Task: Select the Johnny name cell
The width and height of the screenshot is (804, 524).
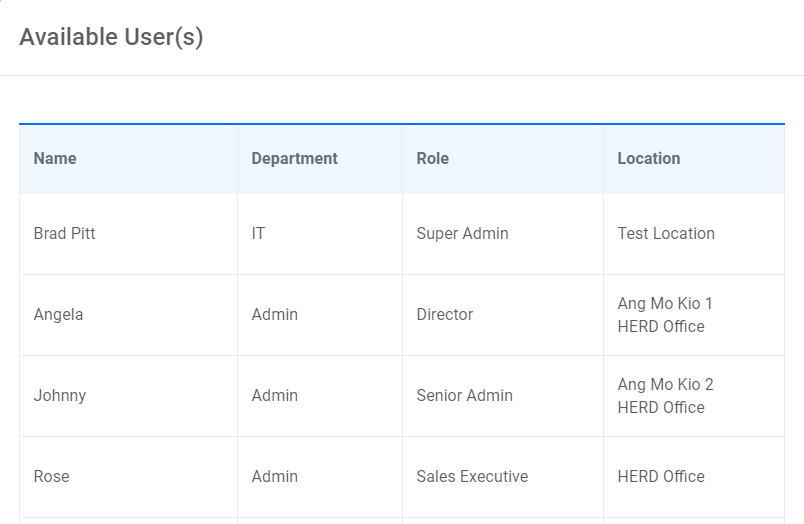Action: click(x=60, y=395)
